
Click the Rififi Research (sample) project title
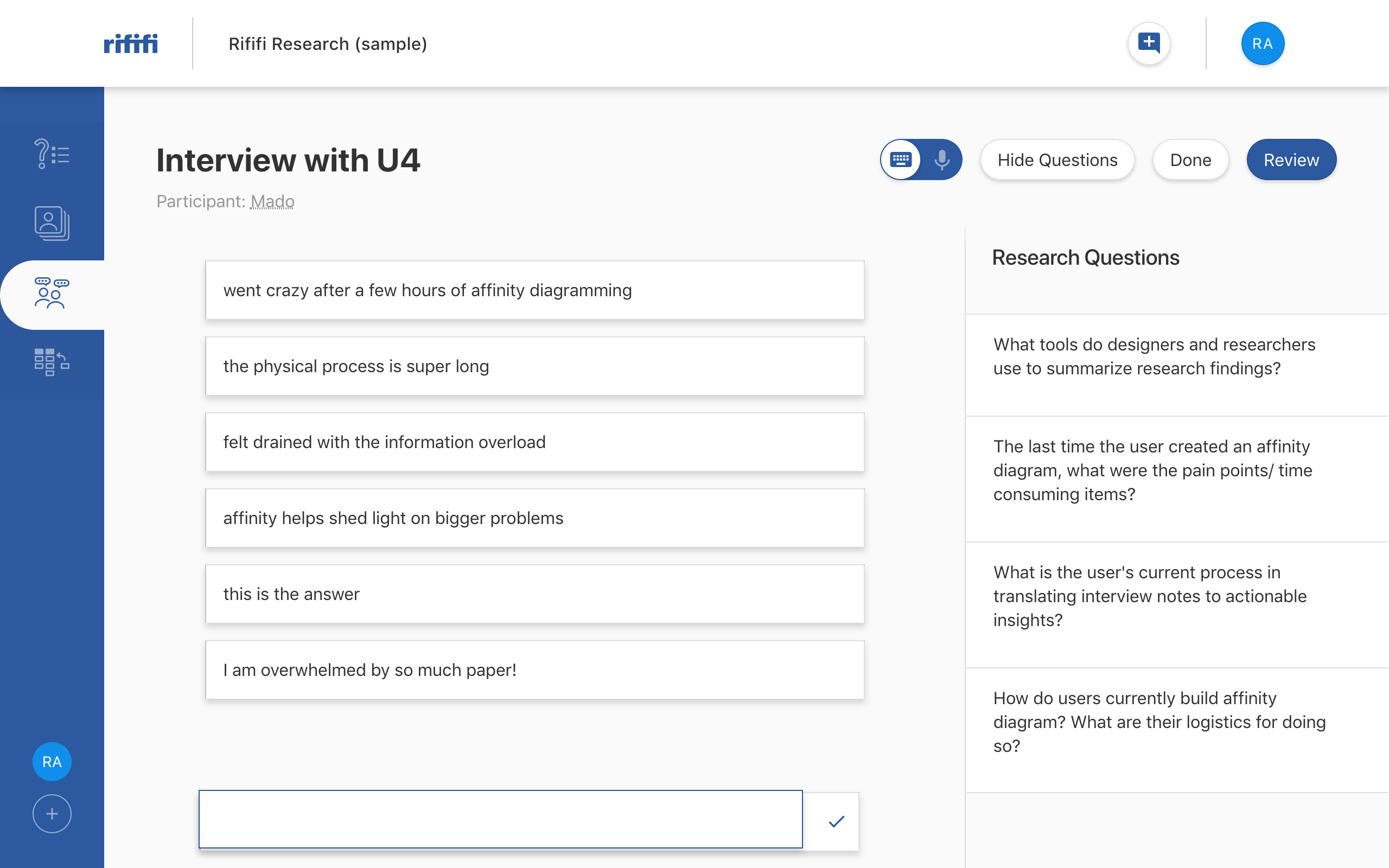[x=327, y=43]
